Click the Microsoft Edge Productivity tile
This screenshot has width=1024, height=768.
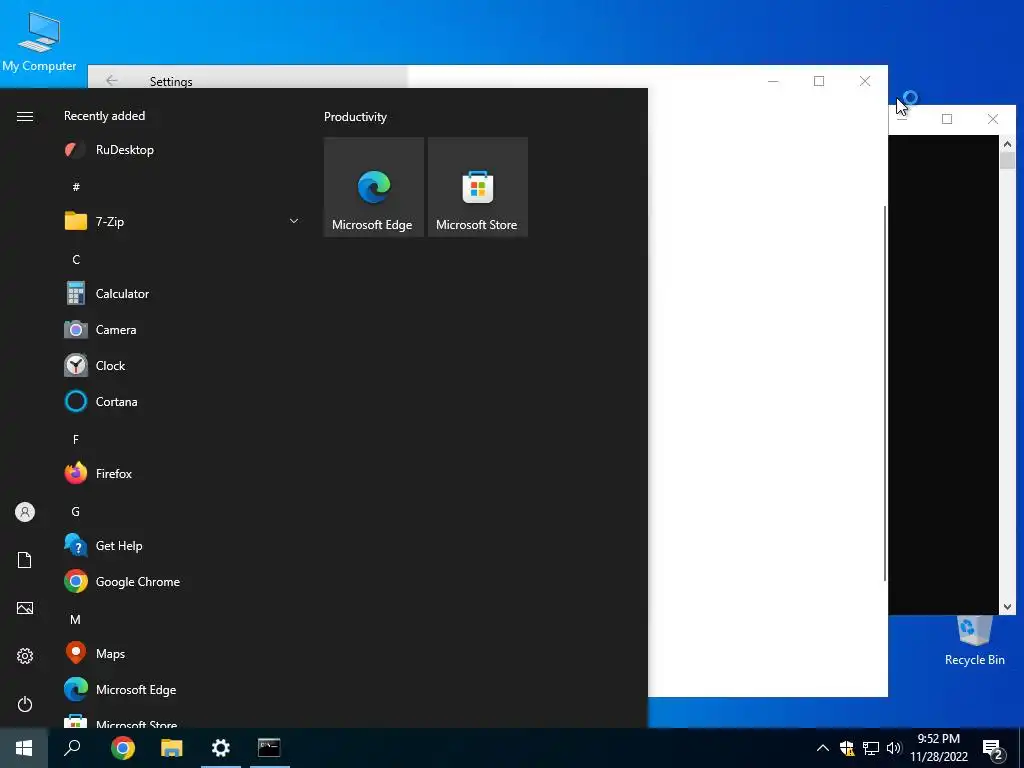tap(374, 187)
